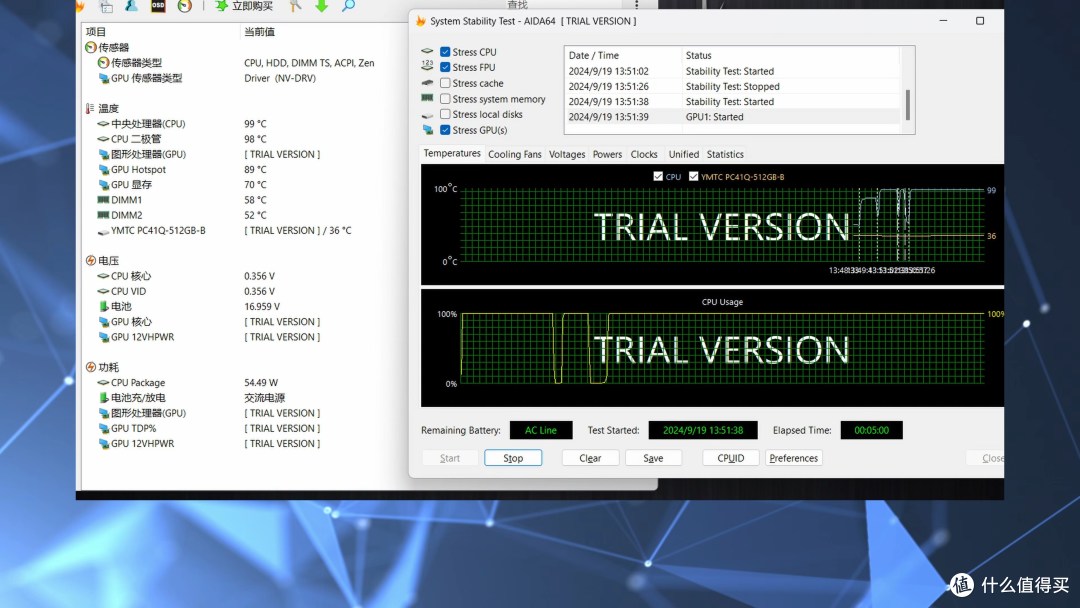Select the 传感器 tree heading
Viewport: 1080px width, 608px height.
coord(114,48)
